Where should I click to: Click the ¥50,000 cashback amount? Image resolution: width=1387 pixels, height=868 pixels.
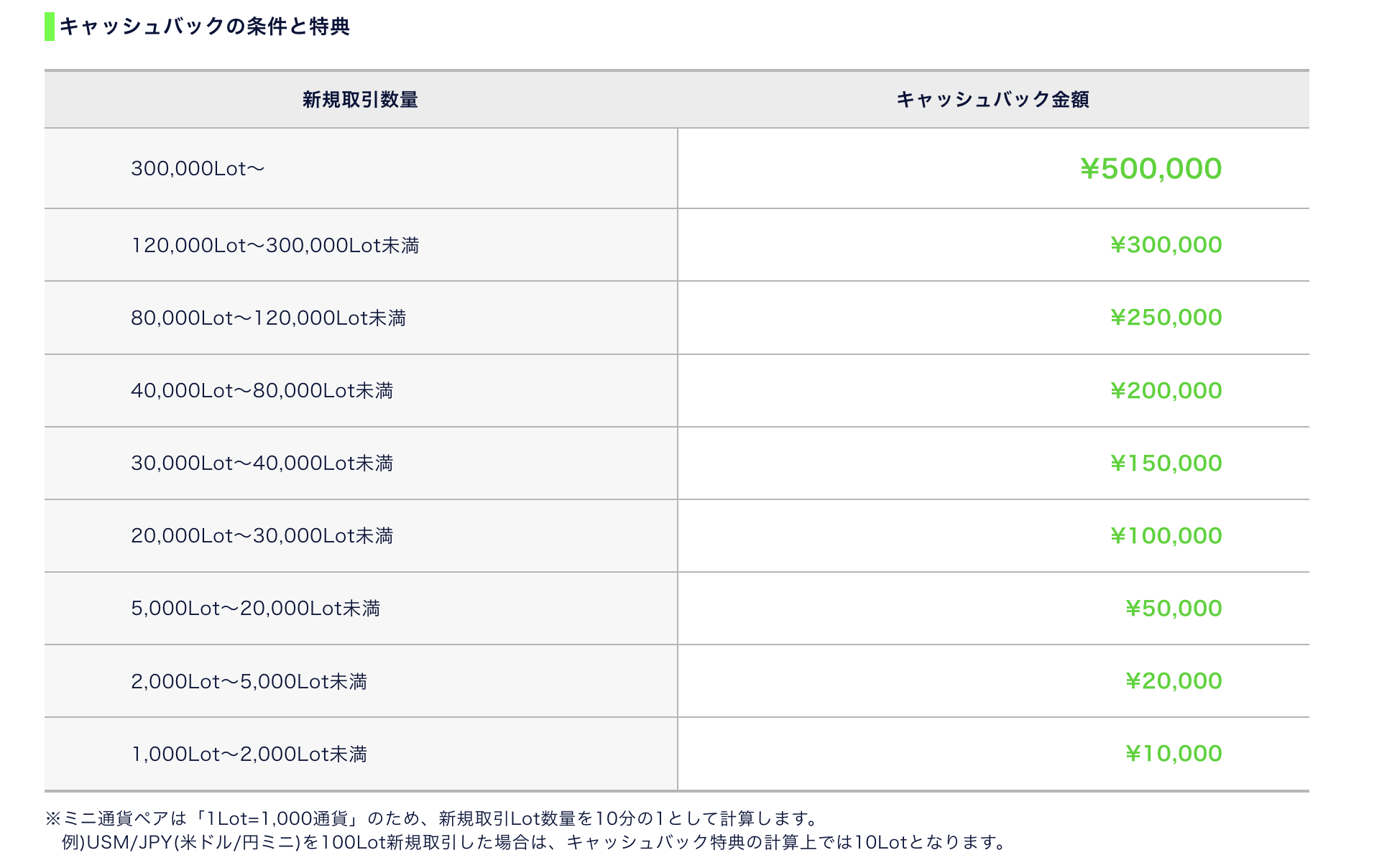tap(1173, 609)
